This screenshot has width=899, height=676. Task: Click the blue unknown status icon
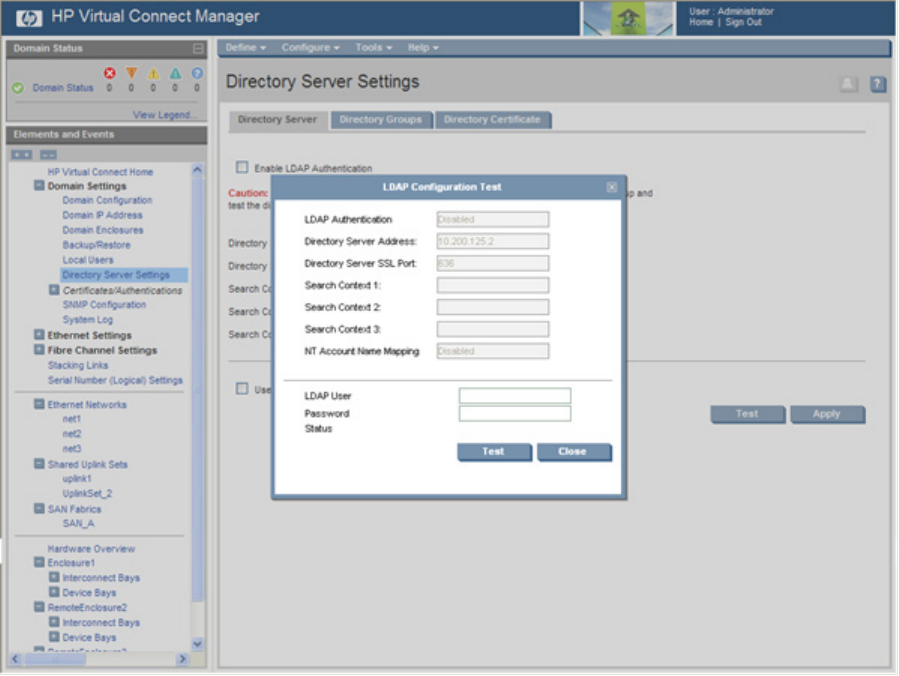click(197, 73)
